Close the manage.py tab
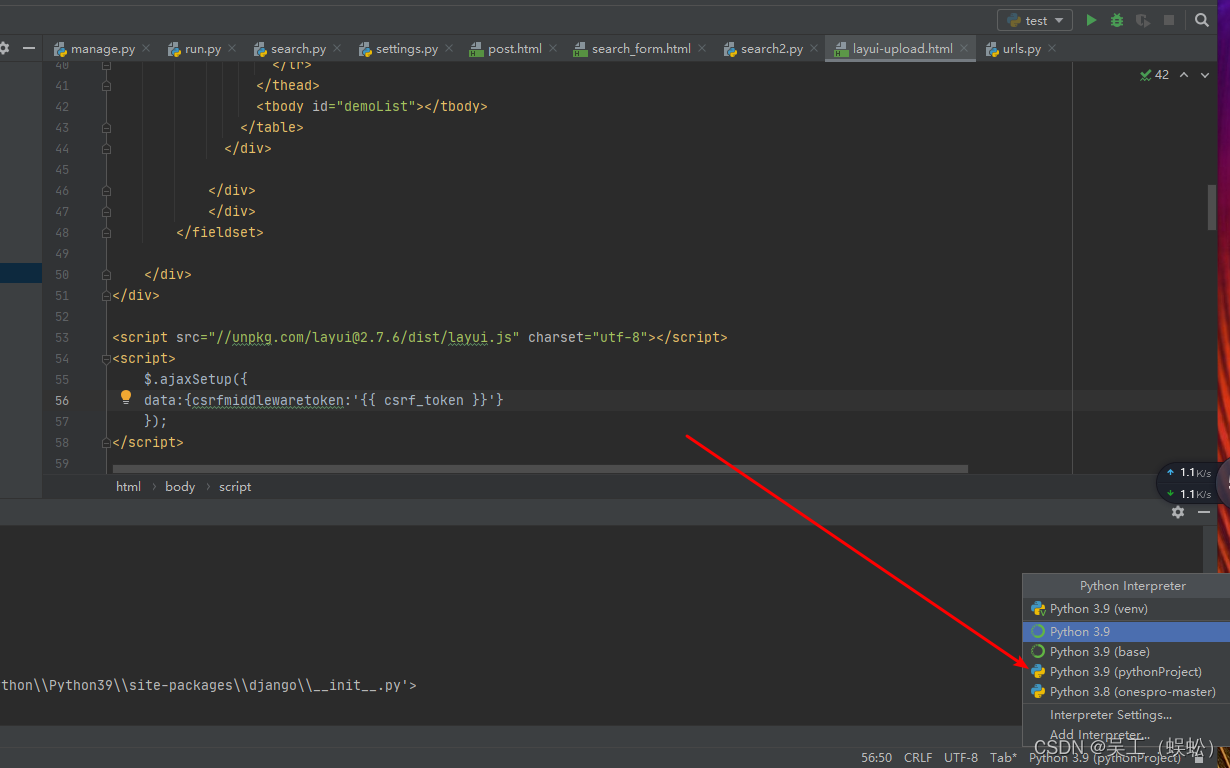The height and width of the screenshot is (768, 1230). [x=146, y=47]
